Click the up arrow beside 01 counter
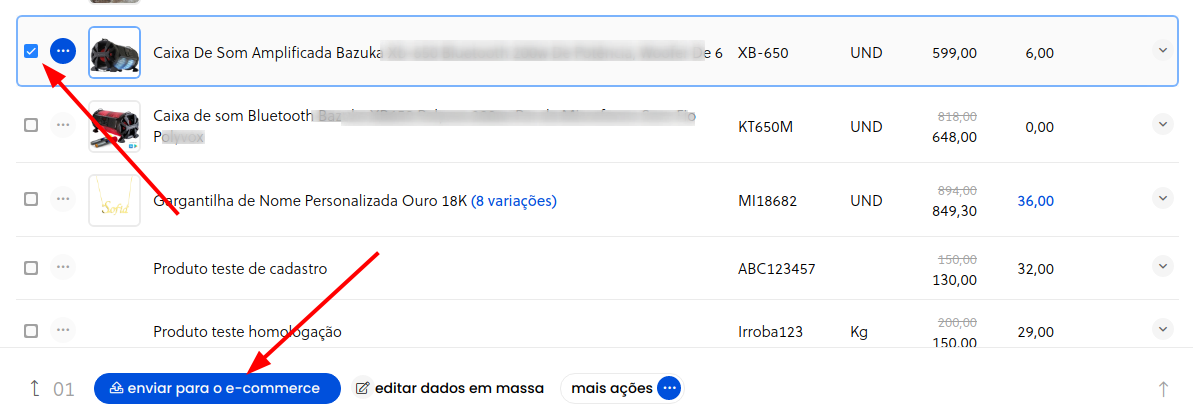The height and width of the screenshot is (418, 1193). click(34, 388)
